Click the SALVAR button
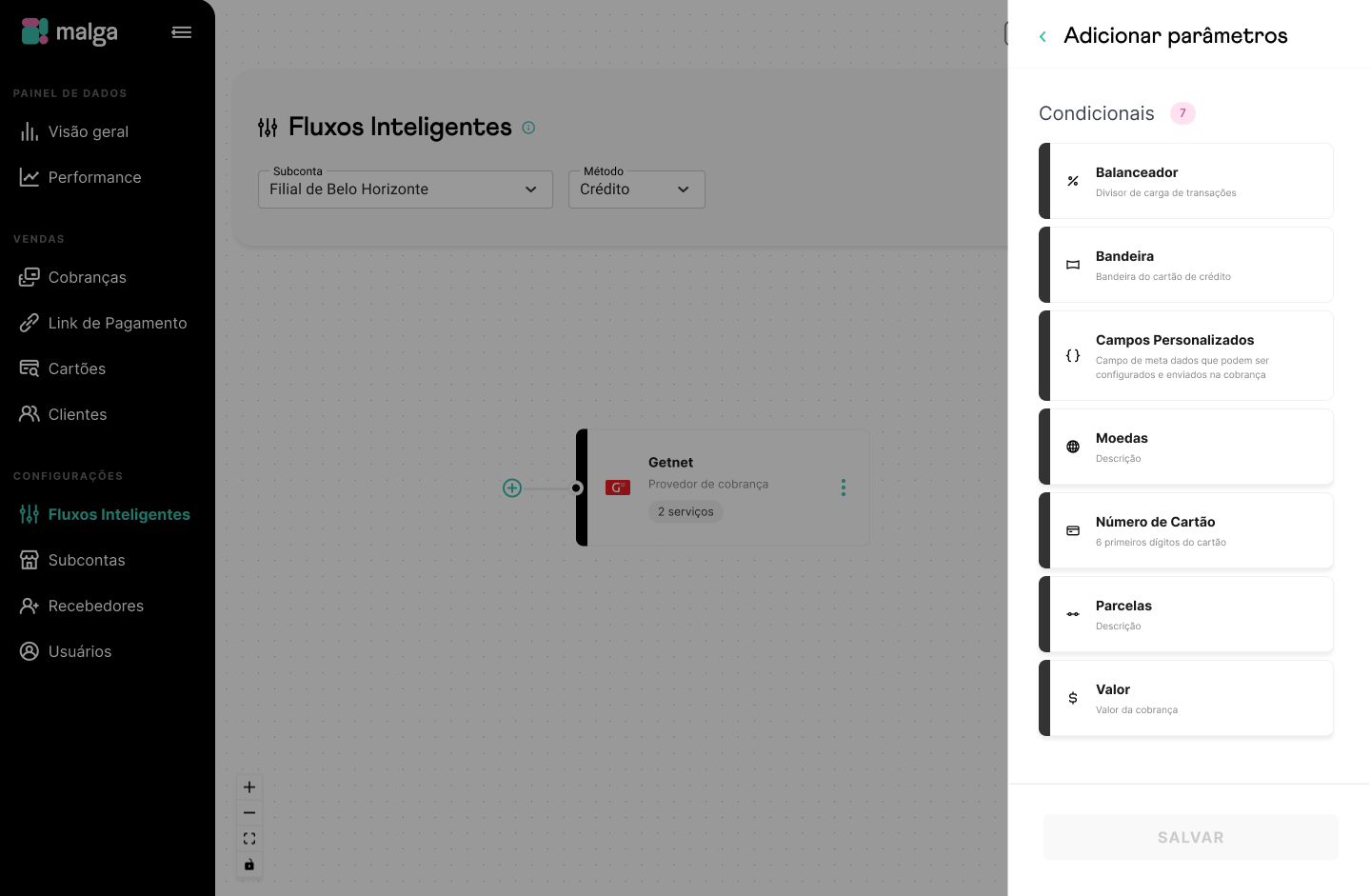 click(x=1191, y=837)
